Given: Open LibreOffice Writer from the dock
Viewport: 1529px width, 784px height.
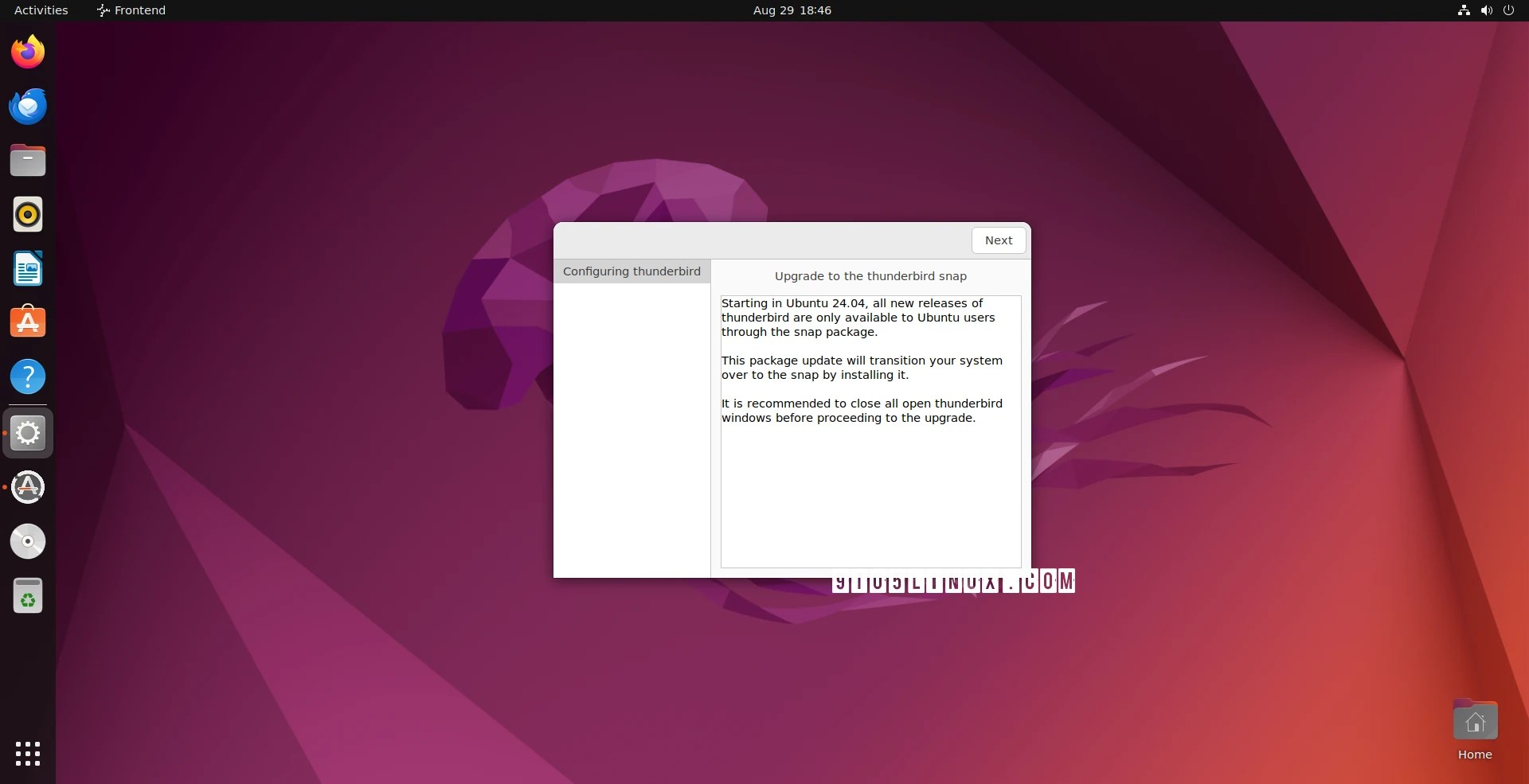Looking at the screenshot, I should coord(28,268).
